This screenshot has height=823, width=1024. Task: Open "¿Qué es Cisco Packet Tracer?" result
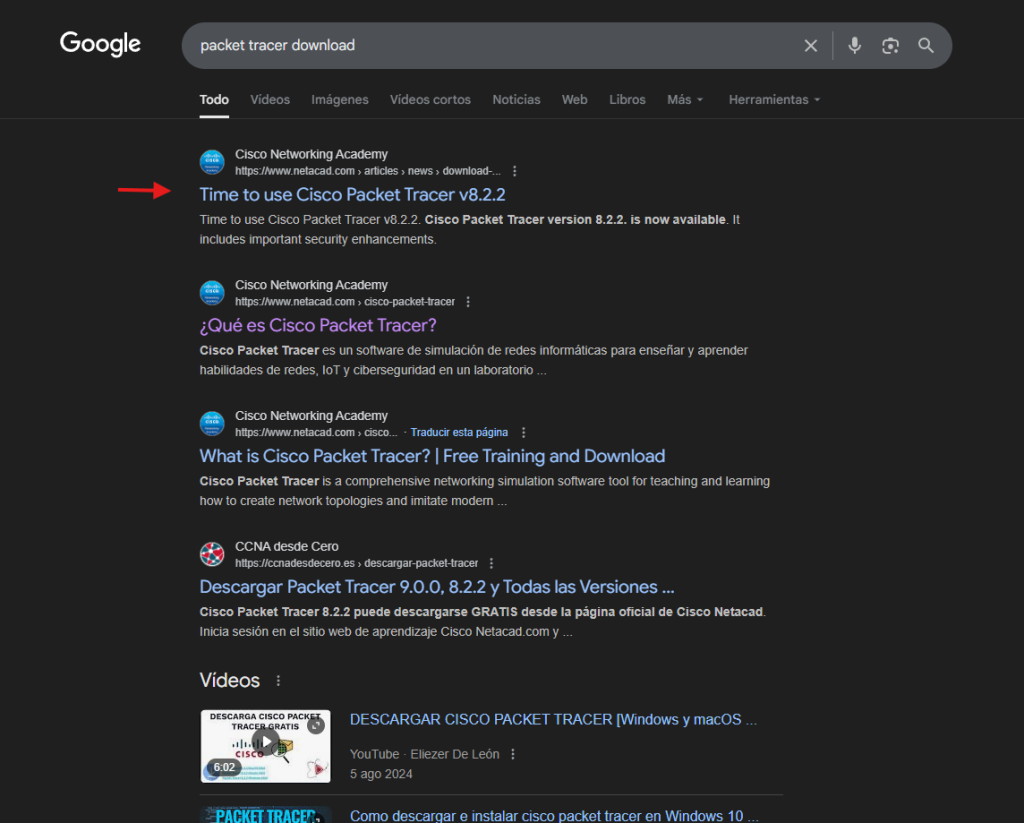click(x=318, y=325)
